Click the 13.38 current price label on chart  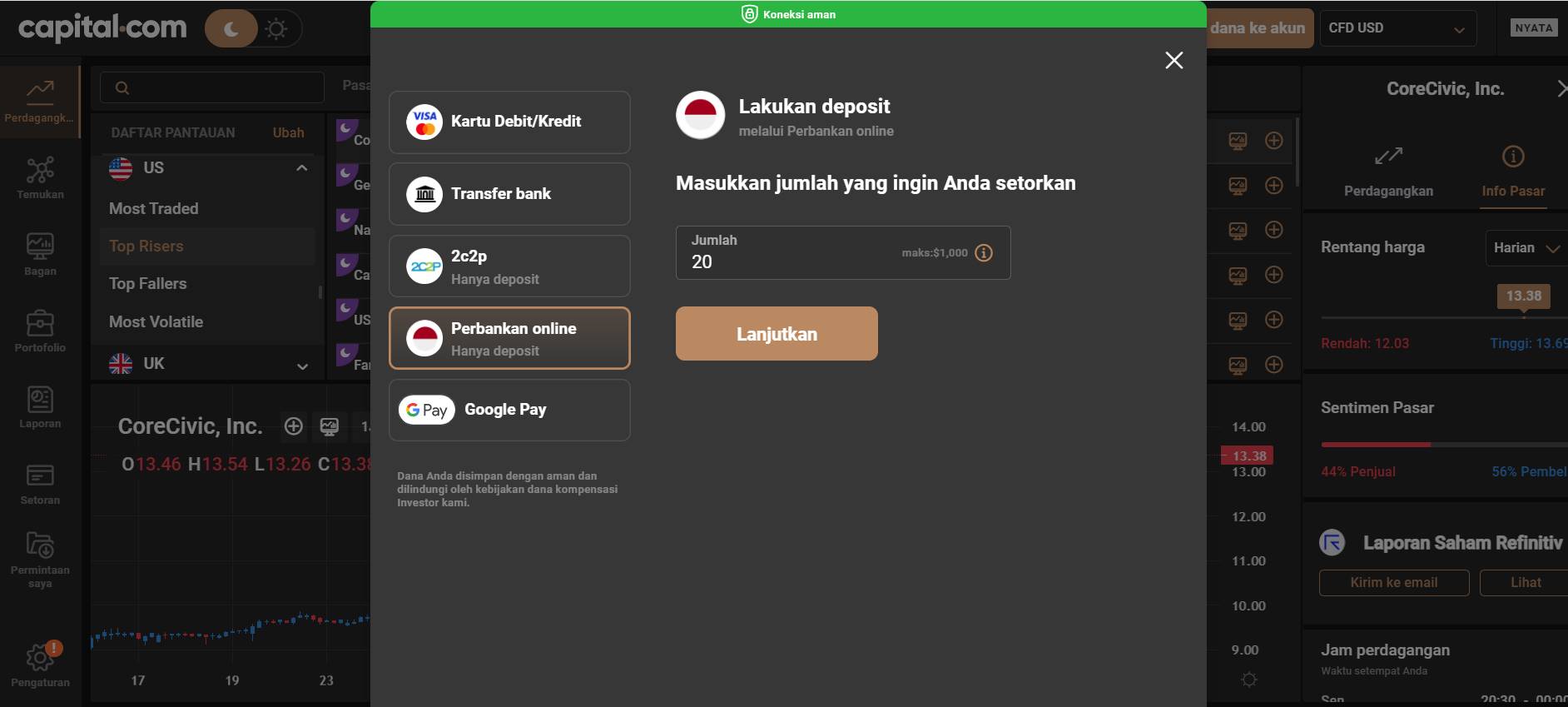pos(1247,456)
